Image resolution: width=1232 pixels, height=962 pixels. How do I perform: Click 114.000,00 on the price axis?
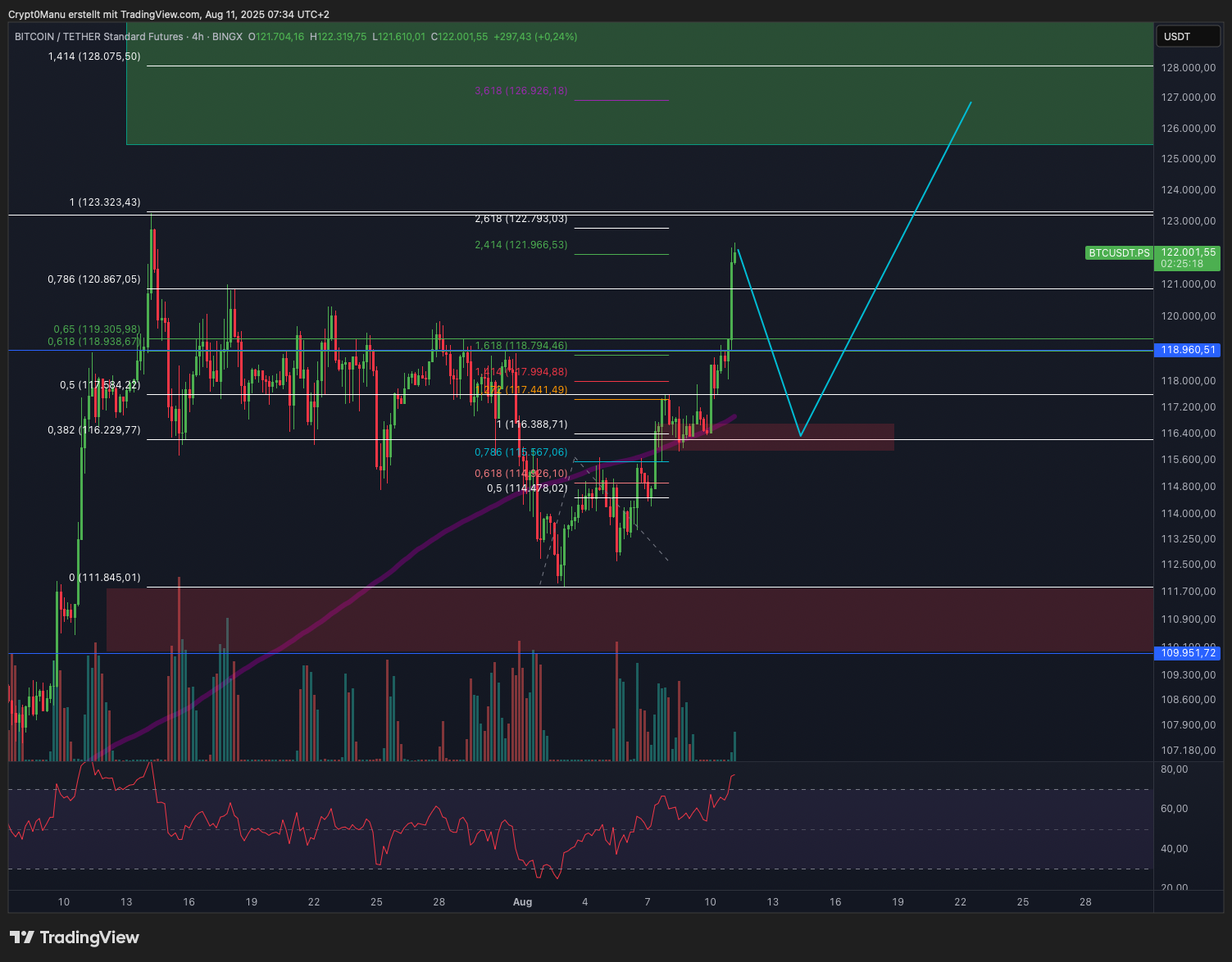pyautogui.click(x=1188, y=514)
